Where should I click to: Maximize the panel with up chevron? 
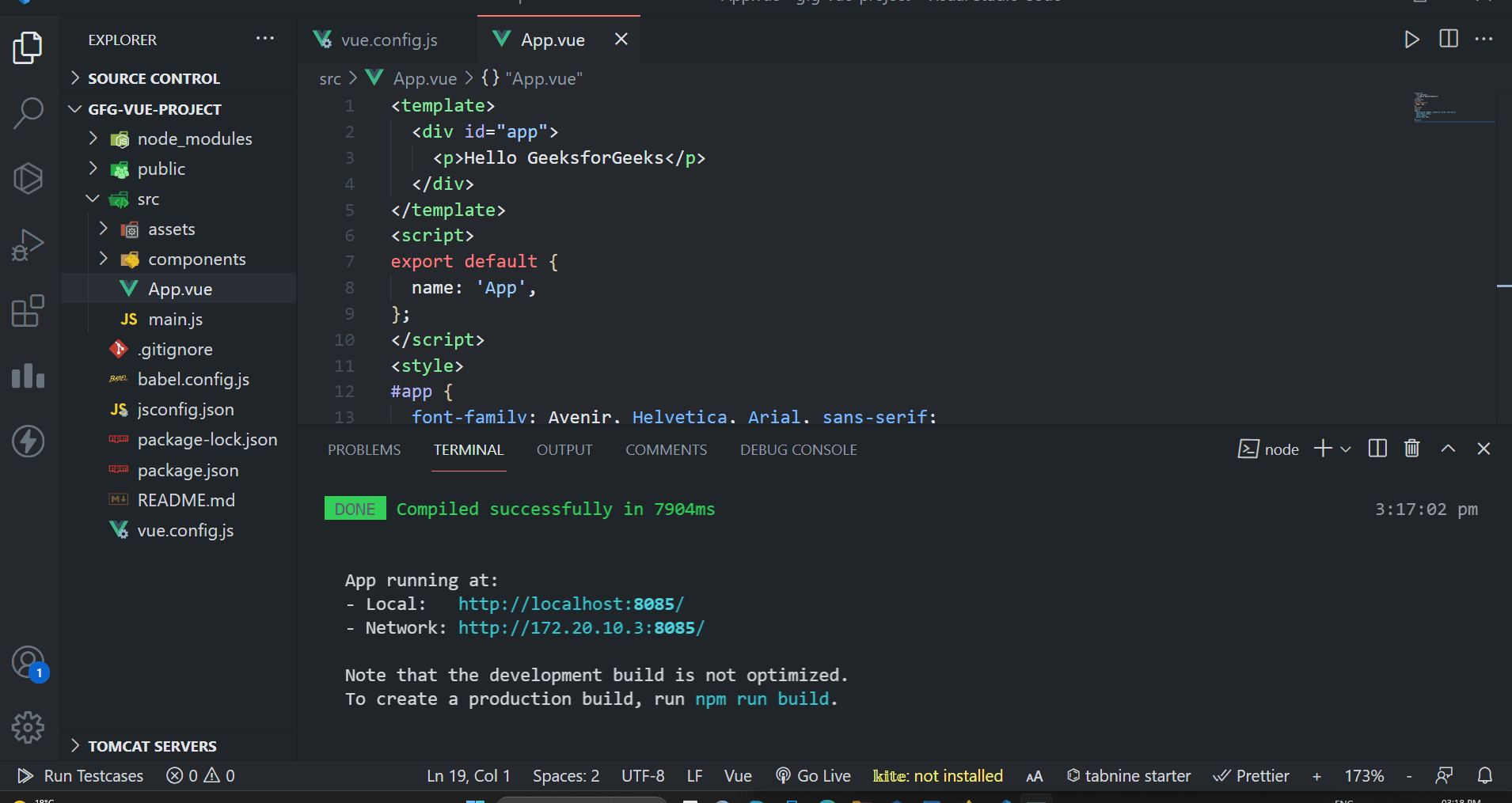[x=1448, y=449]
